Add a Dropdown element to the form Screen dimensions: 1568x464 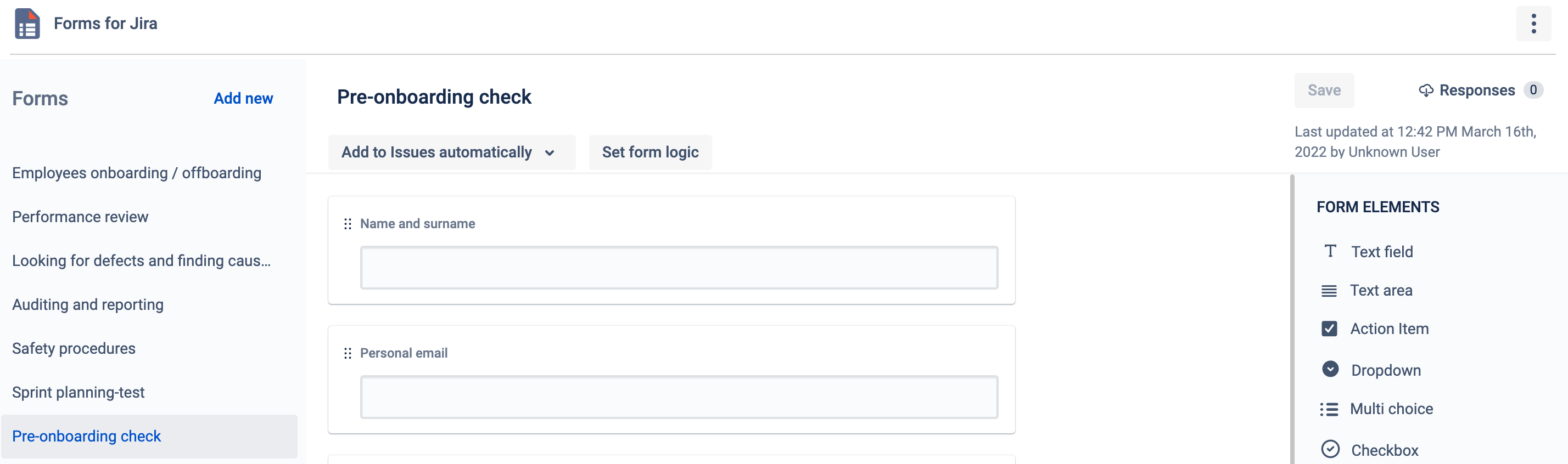1385,370
